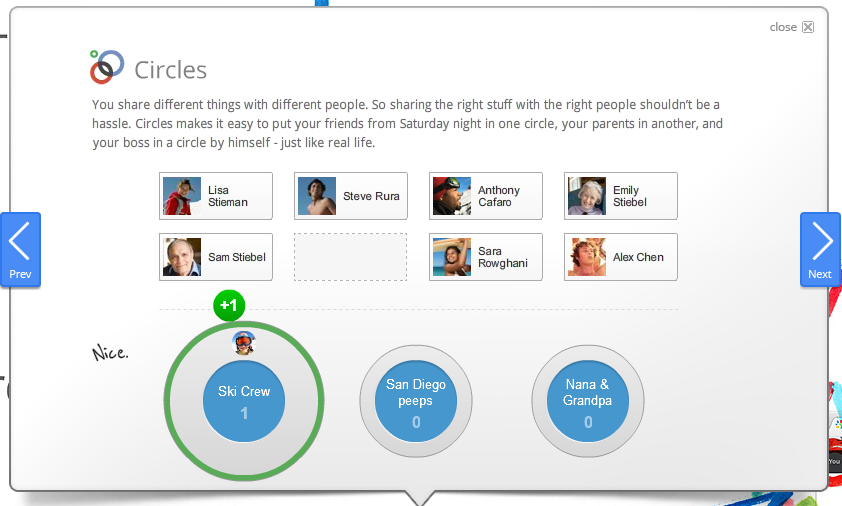The height and width of the screenshot is (506, 842).
Task: Click Lisa Stieman's profile photo
Action: click(182, 196)
